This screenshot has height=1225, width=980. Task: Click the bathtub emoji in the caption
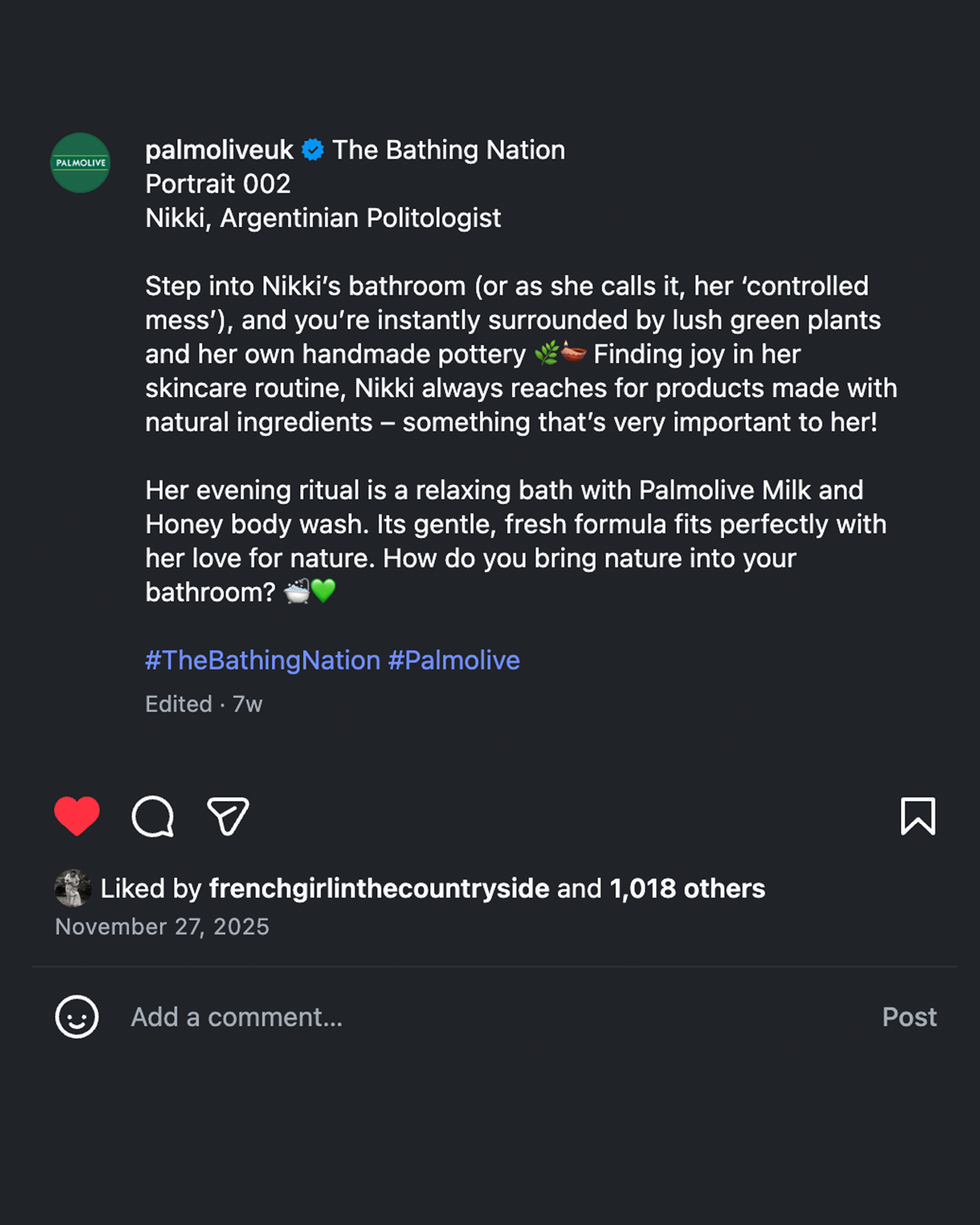coord(297,592)
